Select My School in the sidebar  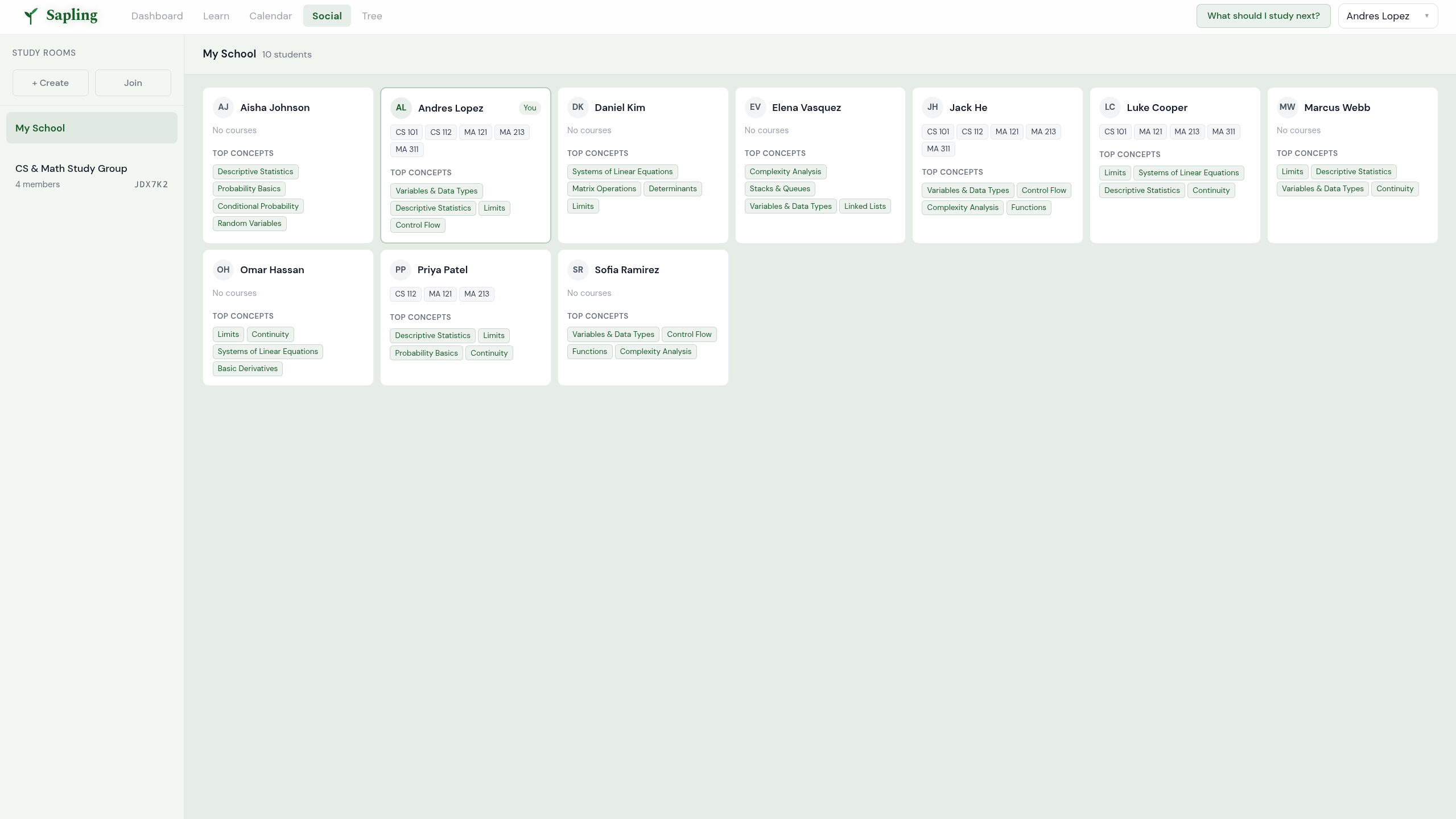pos(92,128)
